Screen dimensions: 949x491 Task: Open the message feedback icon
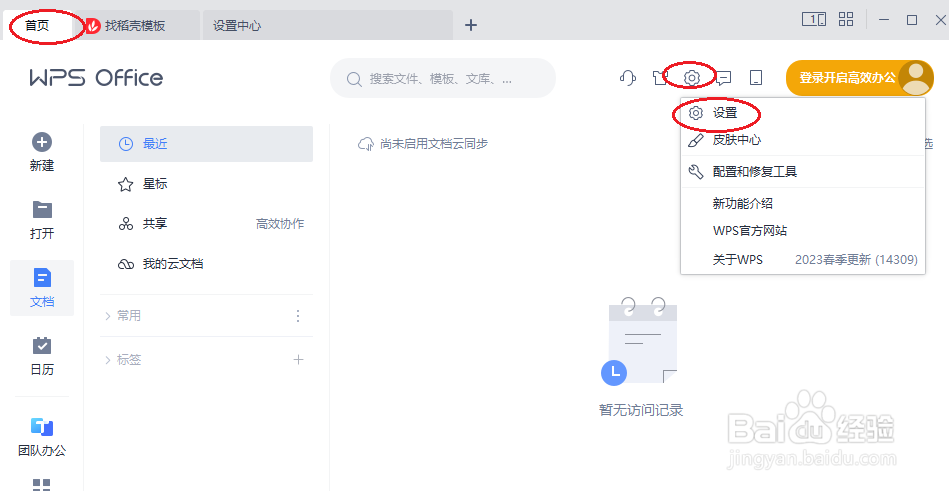click(x=724, y=78)
